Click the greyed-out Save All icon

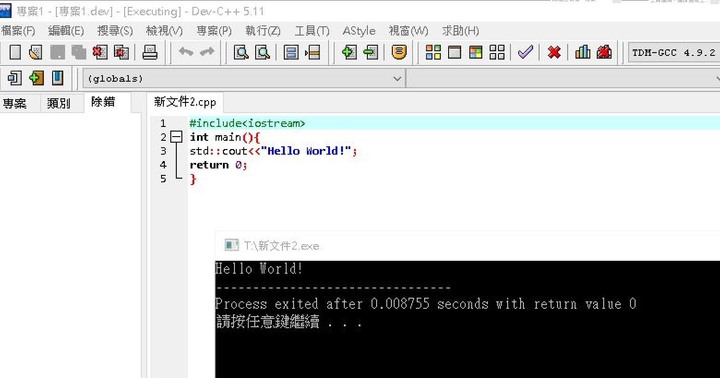pos(79,52)
